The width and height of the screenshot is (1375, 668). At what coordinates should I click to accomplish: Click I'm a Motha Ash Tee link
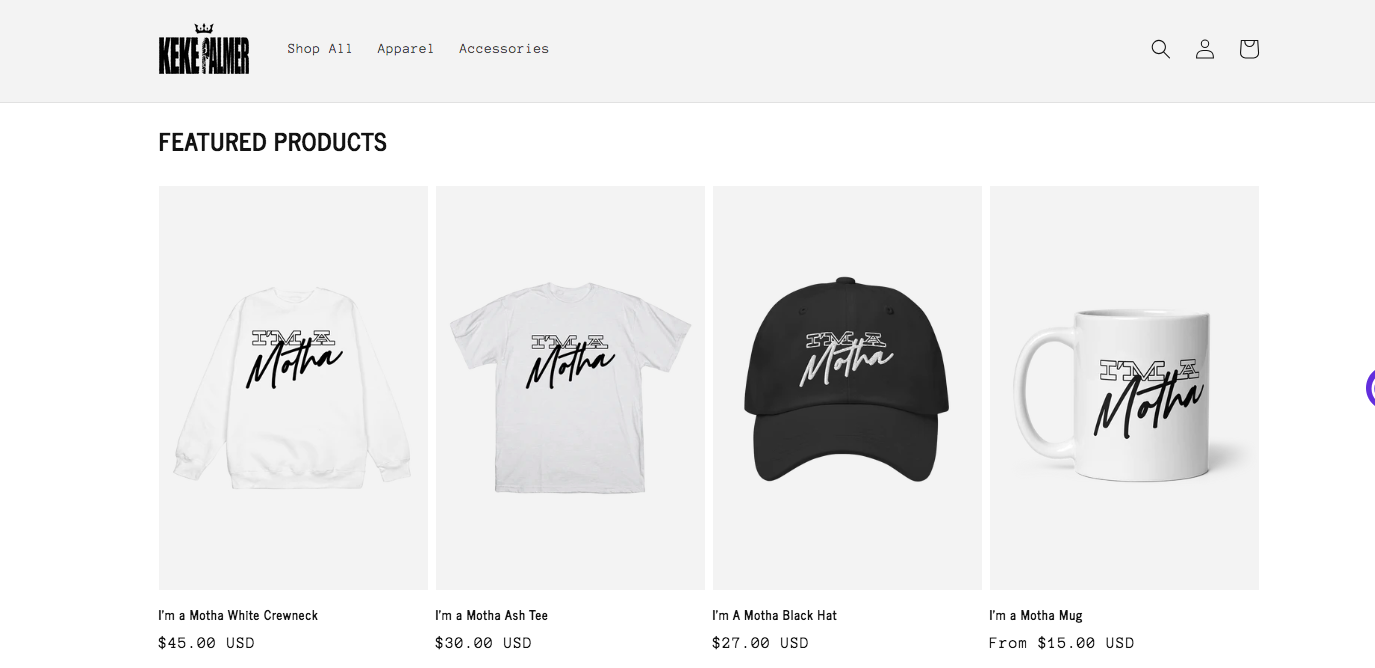492,616
